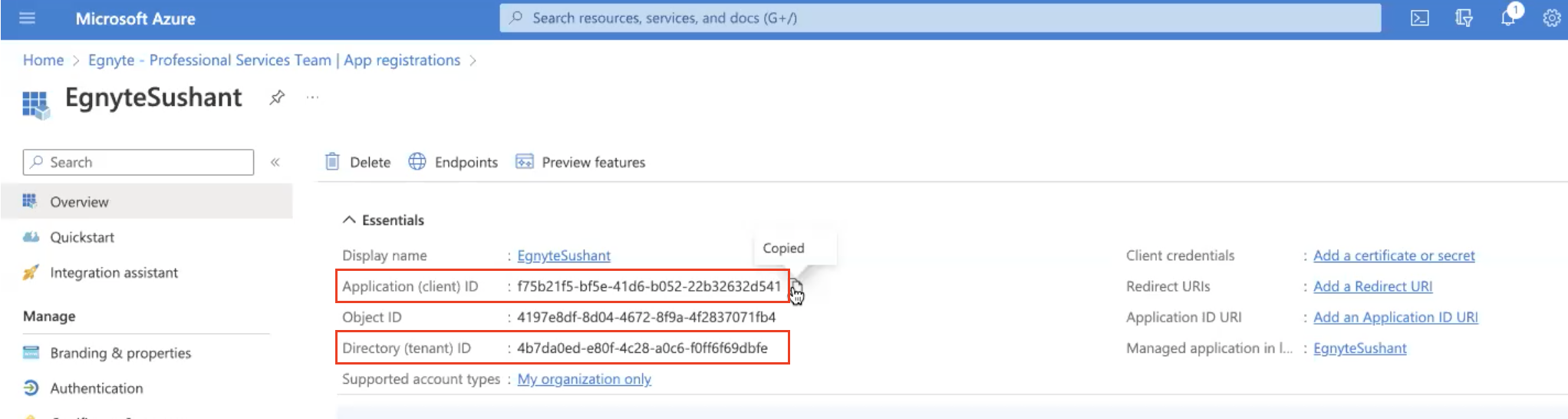Copy the Application (client) ID
This screenshot has width=1568, height=419.
[x=796, y=287]
